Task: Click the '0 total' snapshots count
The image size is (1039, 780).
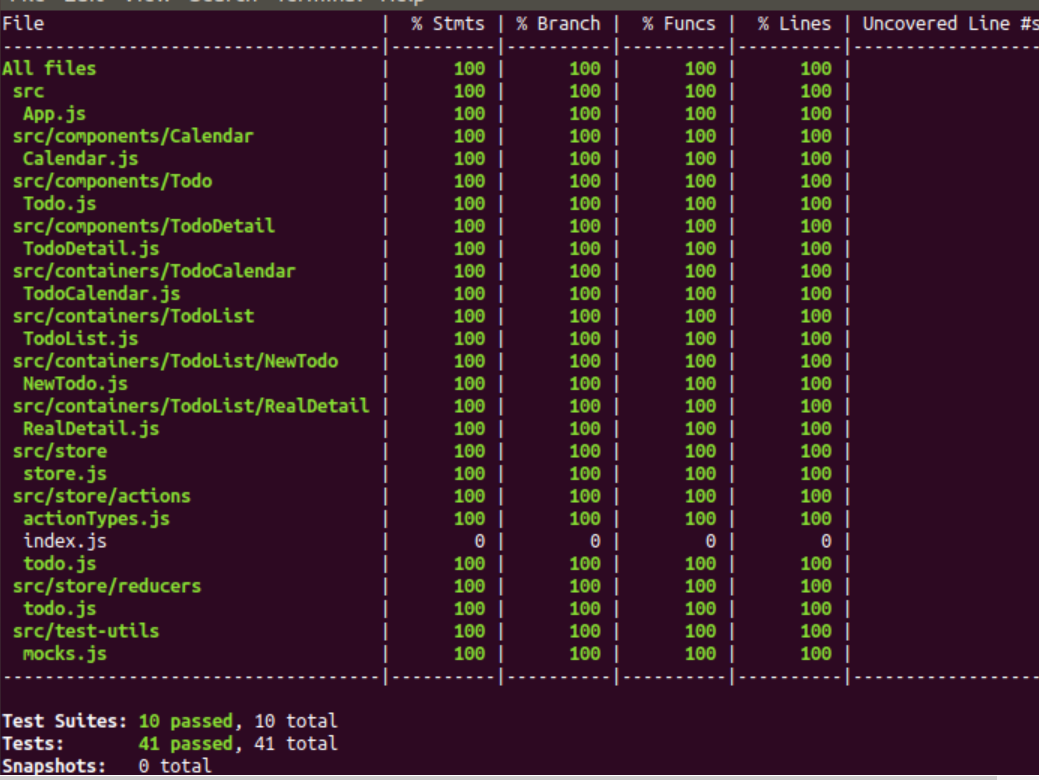Action: (x=175, y=766)
